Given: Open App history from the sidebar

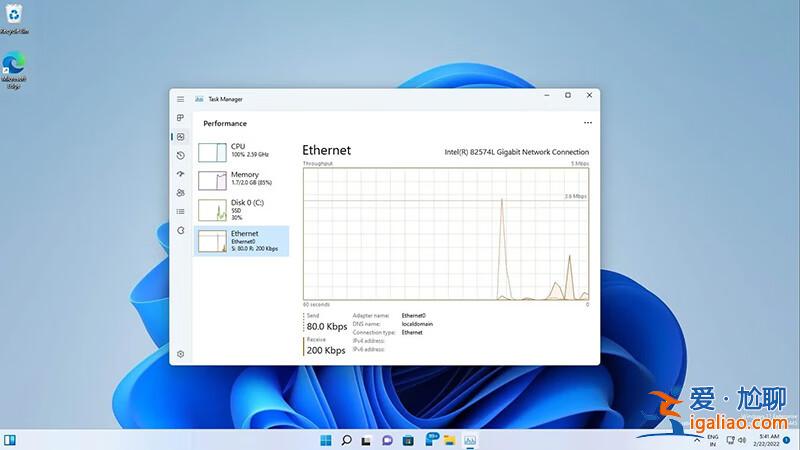Looking at the screenshot, I should (x=181, y=155).
